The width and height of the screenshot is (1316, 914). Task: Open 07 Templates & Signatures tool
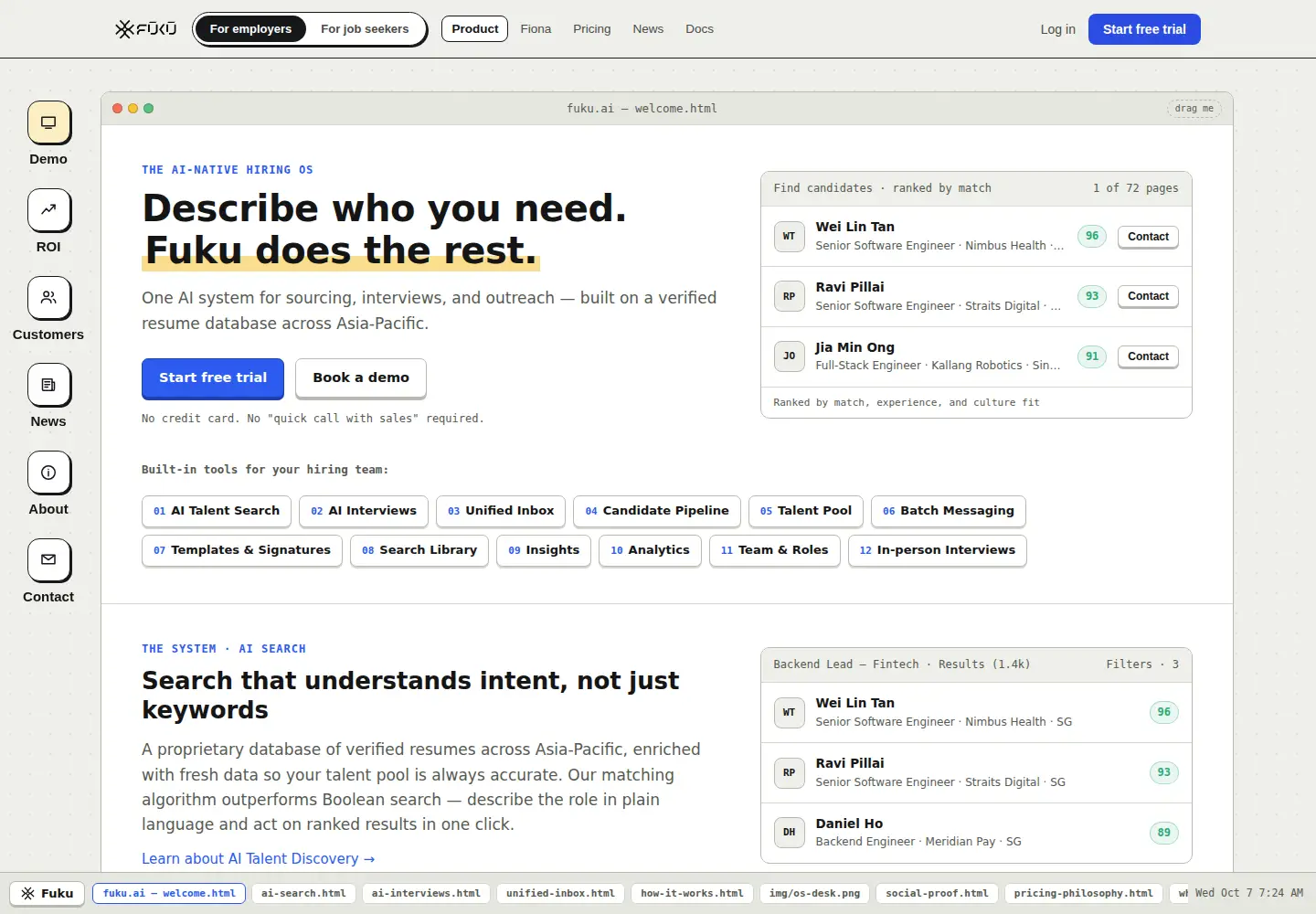tap(242, 550)
